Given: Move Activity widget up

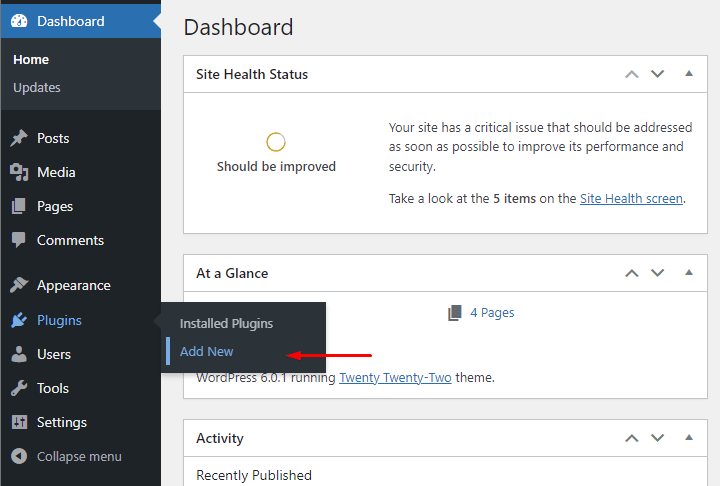Looking at the screenshot, I should pos(632,438).
